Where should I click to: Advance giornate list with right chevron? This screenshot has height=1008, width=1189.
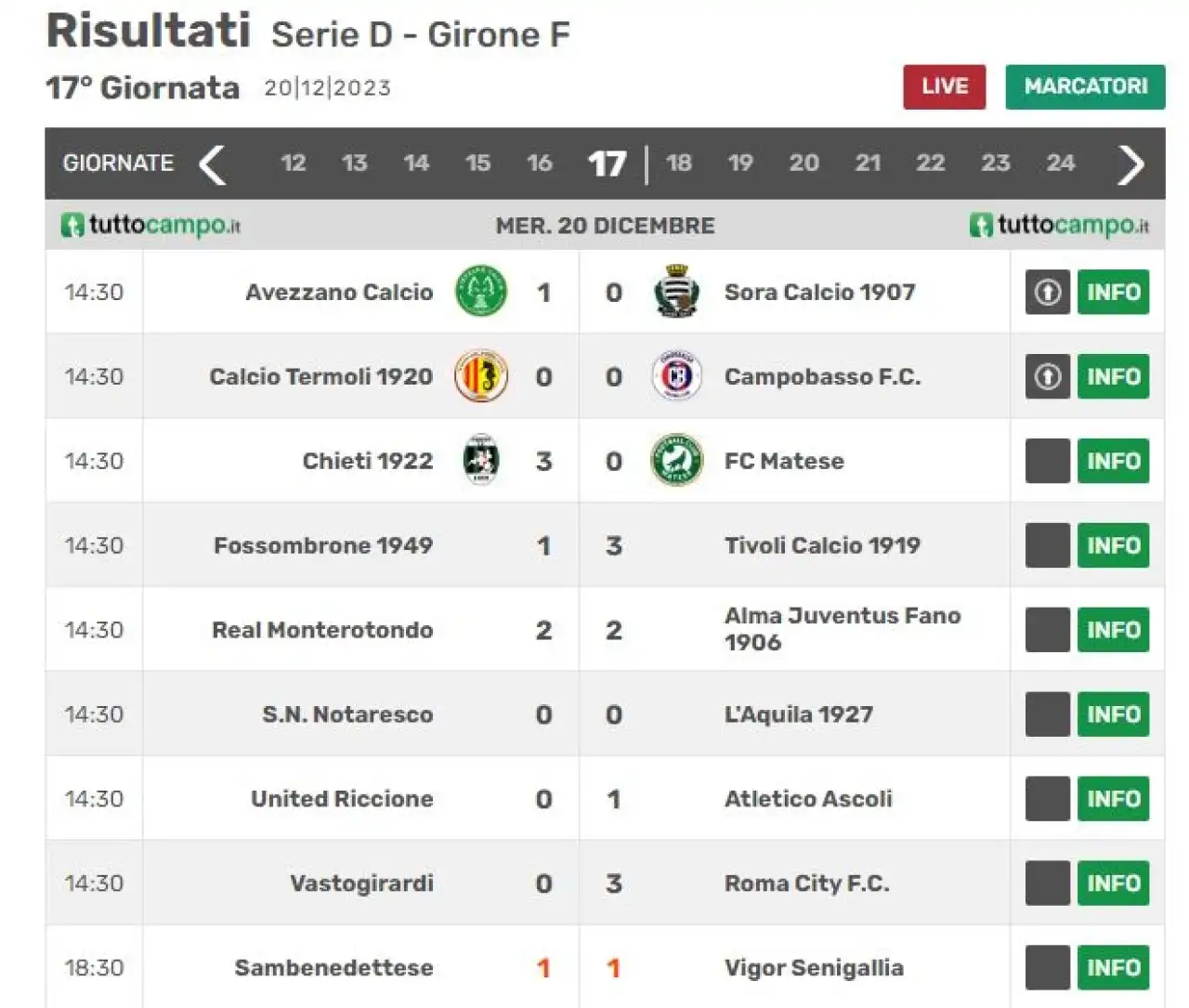1130,164
